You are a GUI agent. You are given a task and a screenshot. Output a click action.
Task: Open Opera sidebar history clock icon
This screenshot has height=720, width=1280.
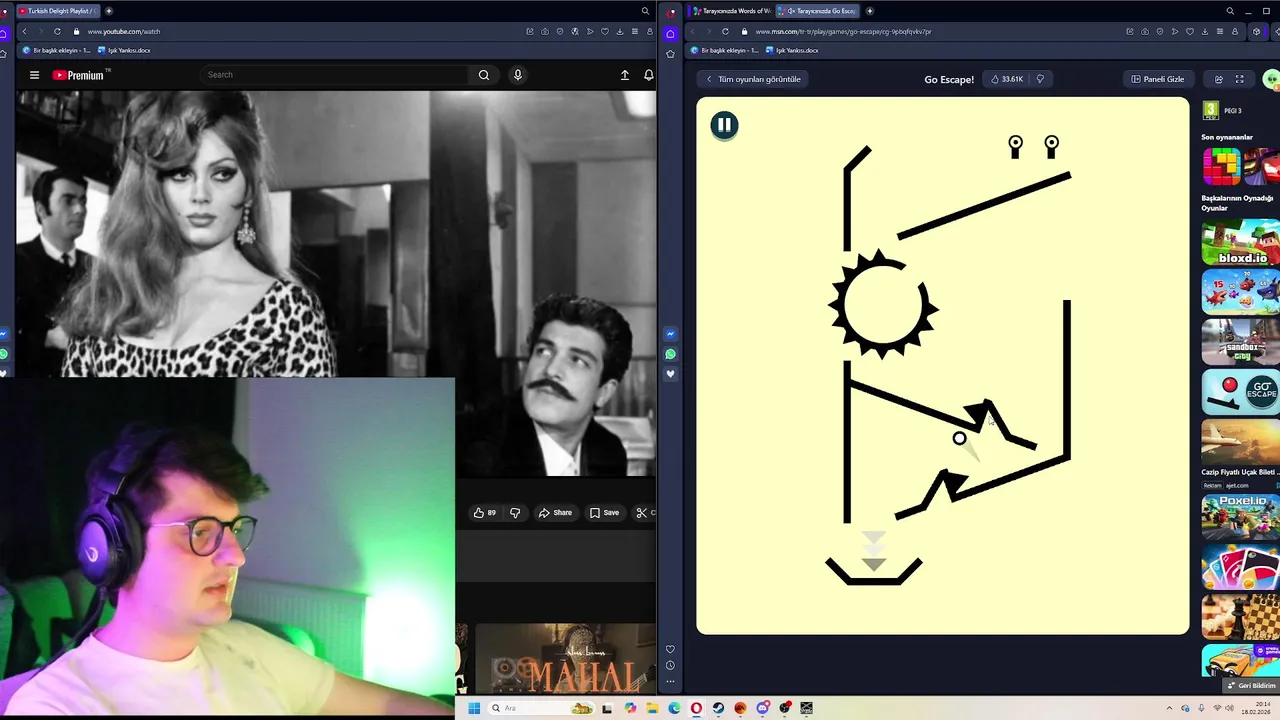tap(670, 665)
